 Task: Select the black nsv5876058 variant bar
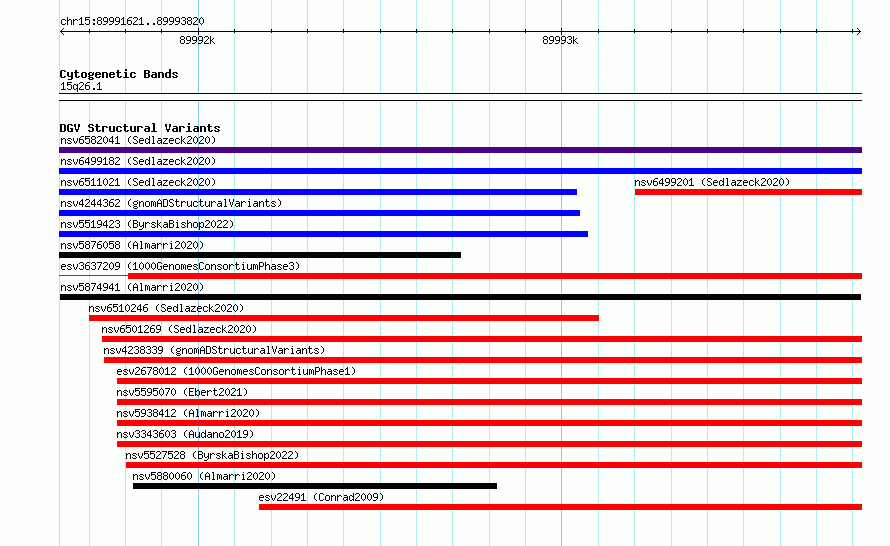tap(260, 255)
